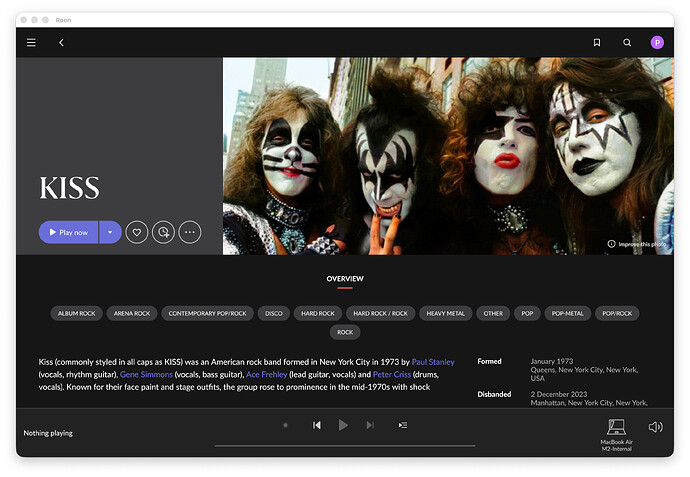Open the Album Rock genre tag

click(x=77, y=313)
